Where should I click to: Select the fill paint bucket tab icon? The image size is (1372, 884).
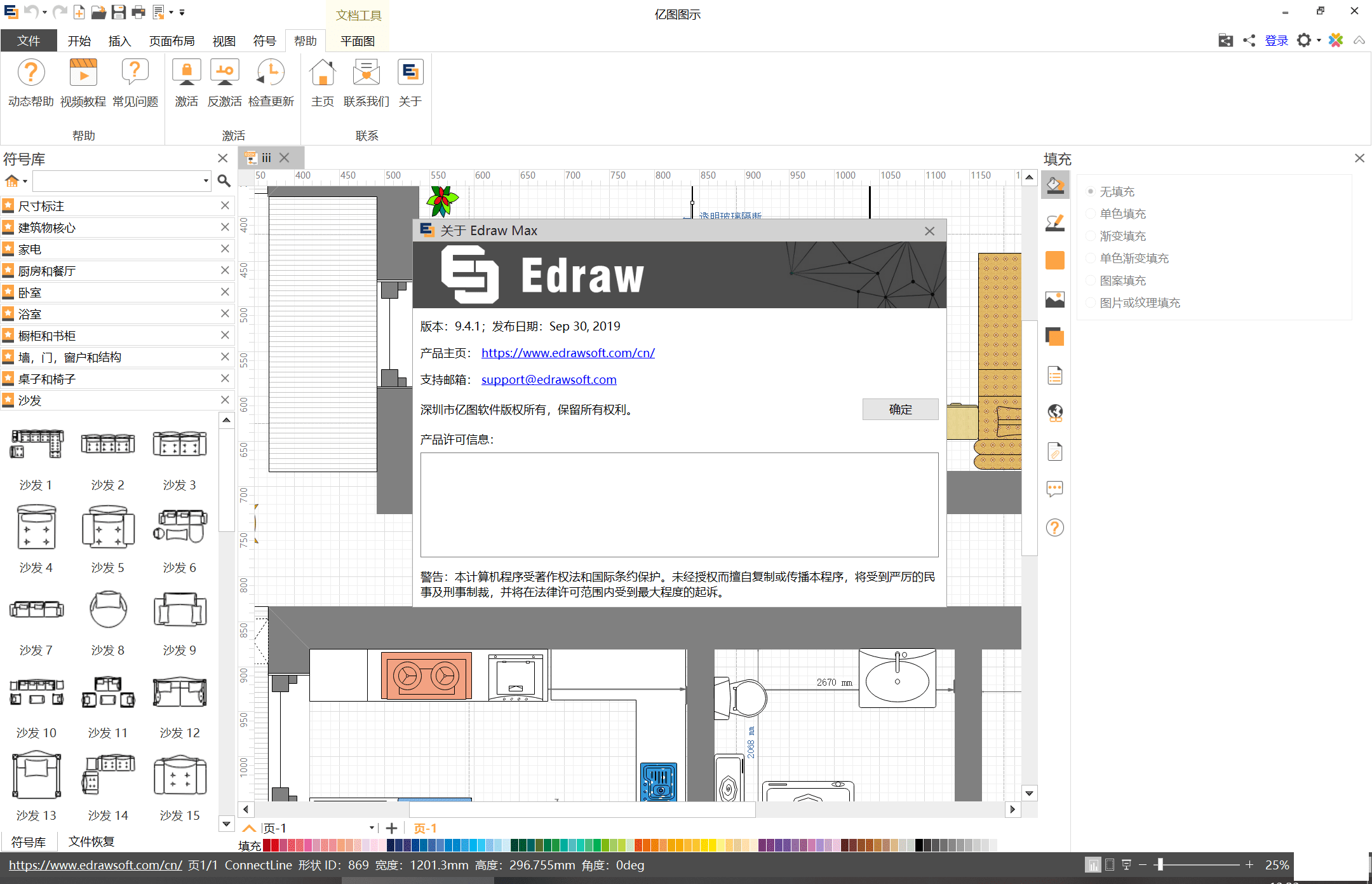1055,186
